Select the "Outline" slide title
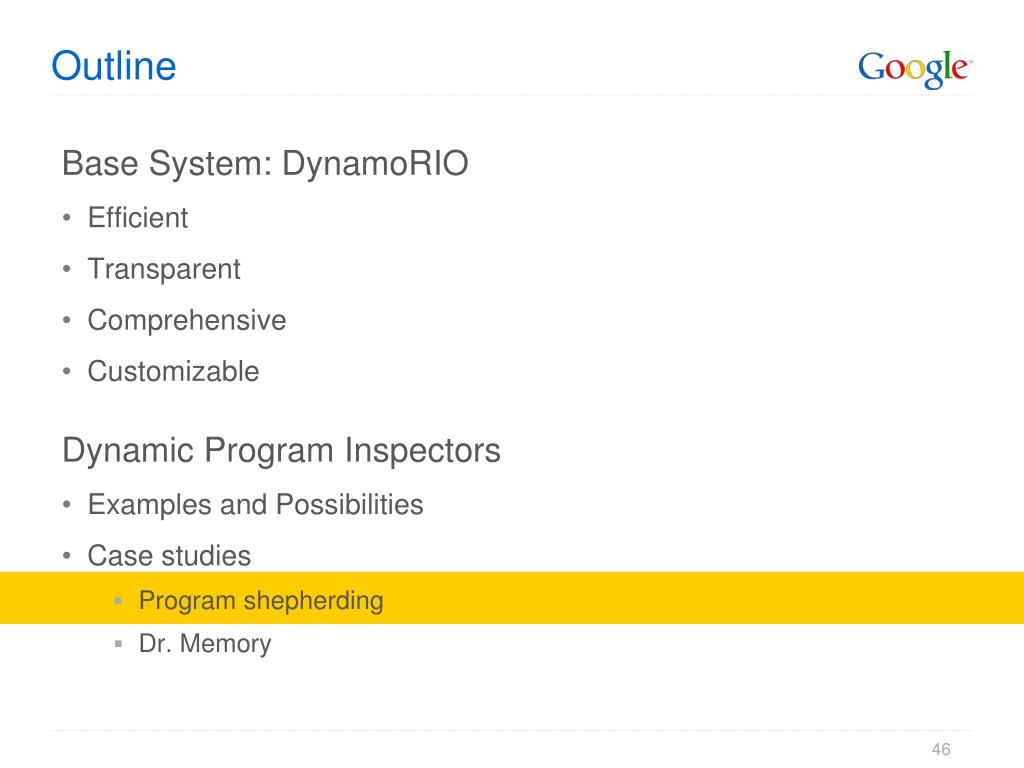The height and width of the screenshot is (768, 1024). [x=114, y=66]
